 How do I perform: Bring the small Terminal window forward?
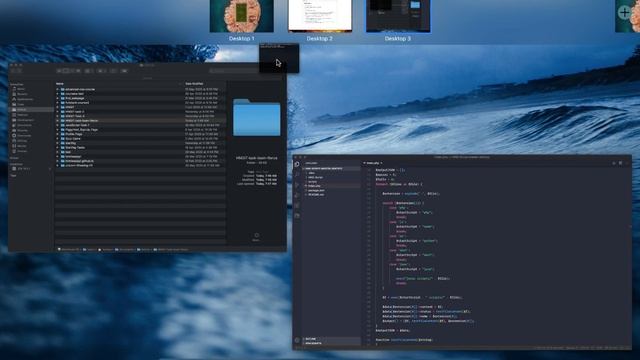click(x=279, y=58)
